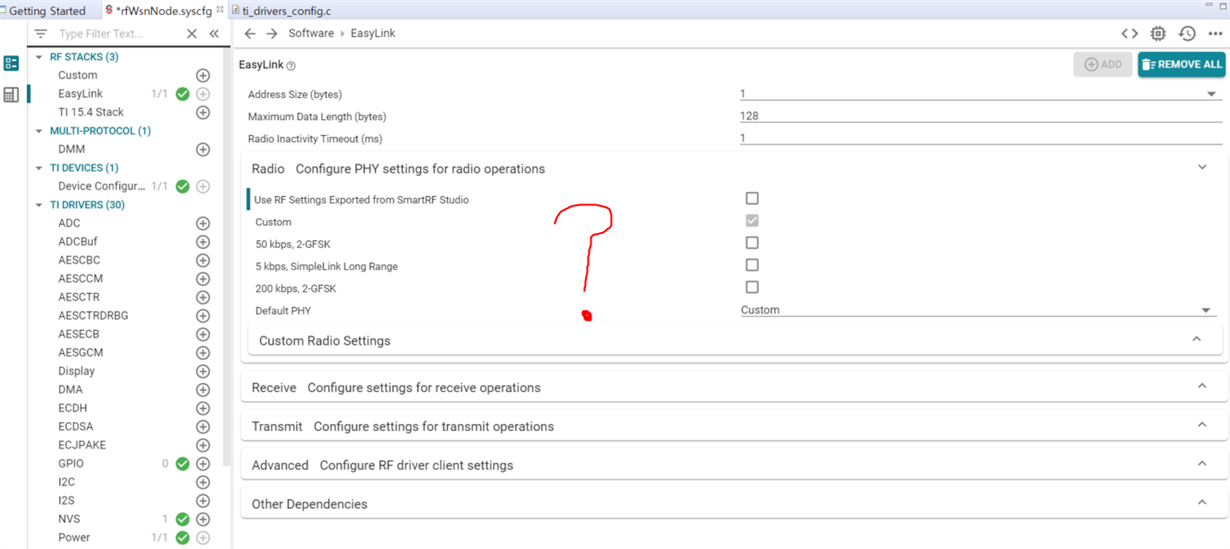Viewport: 1230px width, 549px height.
Task: Open the history icon in top toolbar
Action: pos(1187,33)
